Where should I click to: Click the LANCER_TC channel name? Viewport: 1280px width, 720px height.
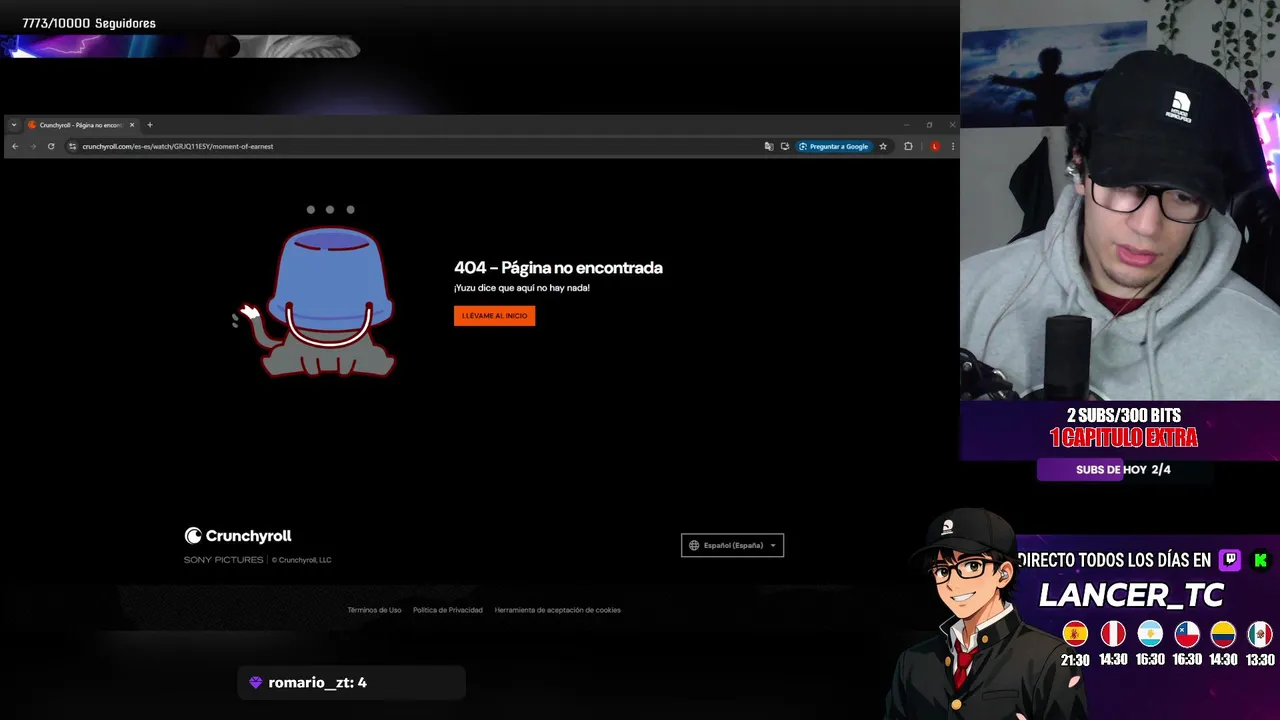[x=1131, y=596]
